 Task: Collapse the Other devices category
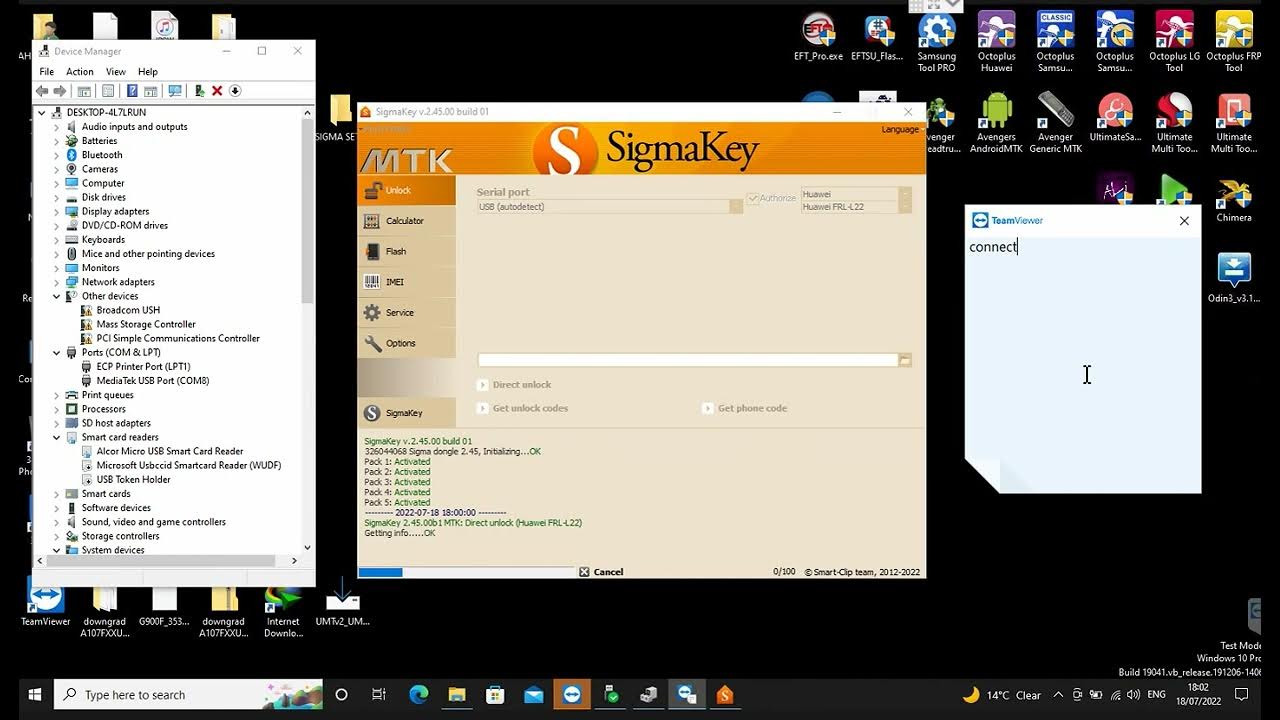(x=57, y=296)
